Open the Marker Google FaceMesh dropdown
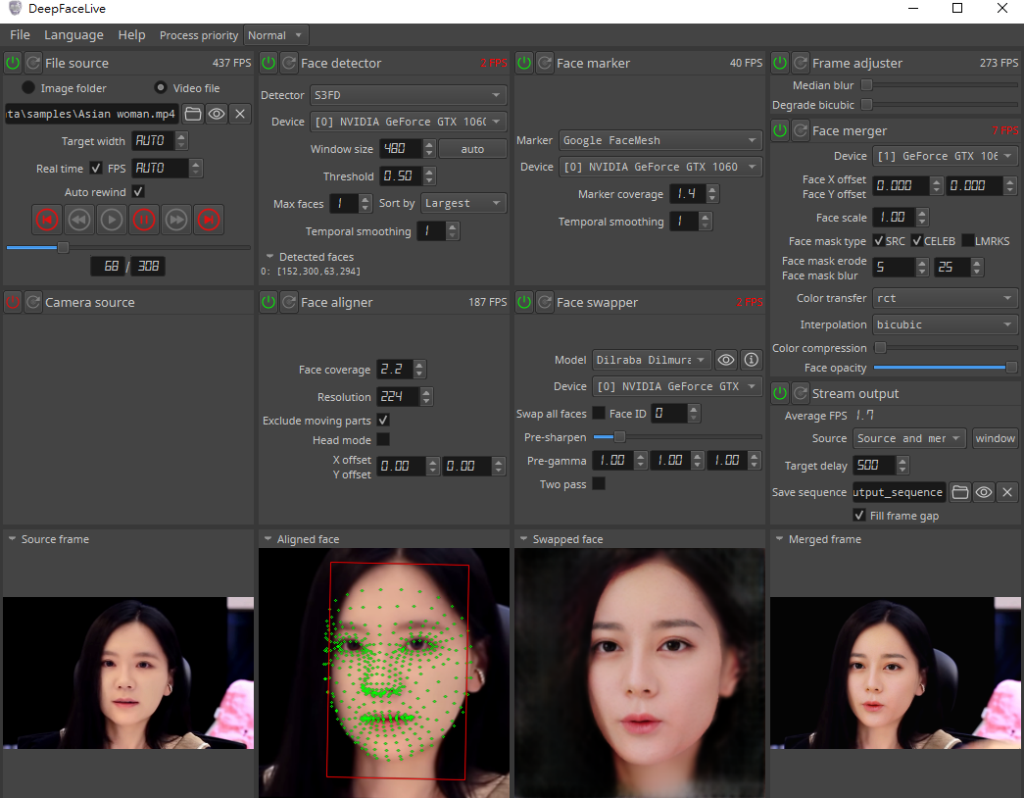1024x798 pixels. pyautogui.click(x=660, y=140)
